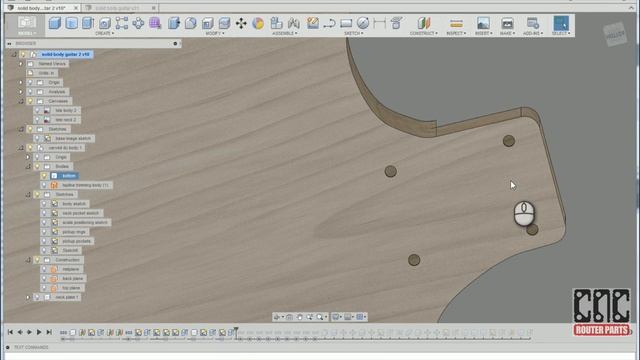Select the Joint tool in ASSEMBLE

tap(293, 23)
